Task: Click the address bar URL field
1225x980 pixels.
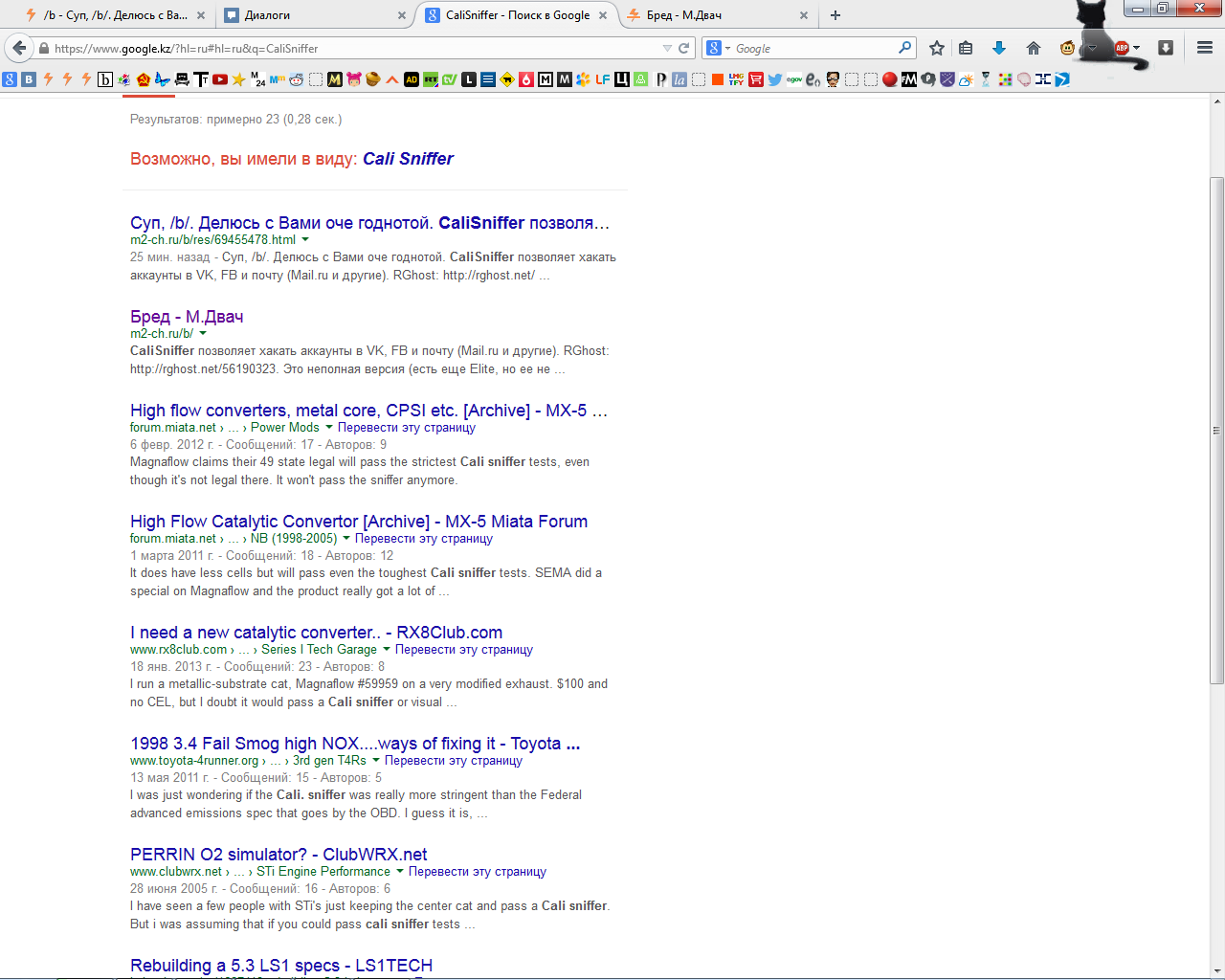Action: (x=354, y=48)
